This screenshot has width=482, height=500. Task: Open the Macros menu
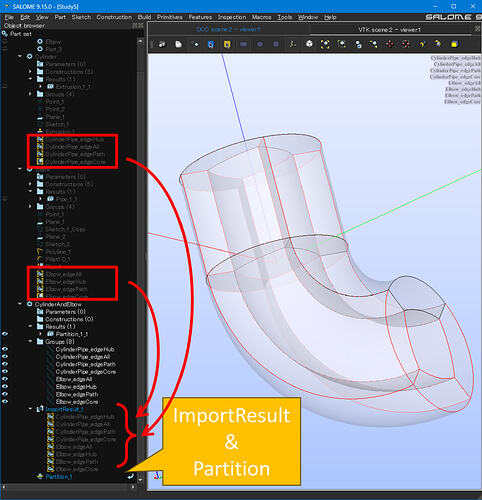click(261, 17)
